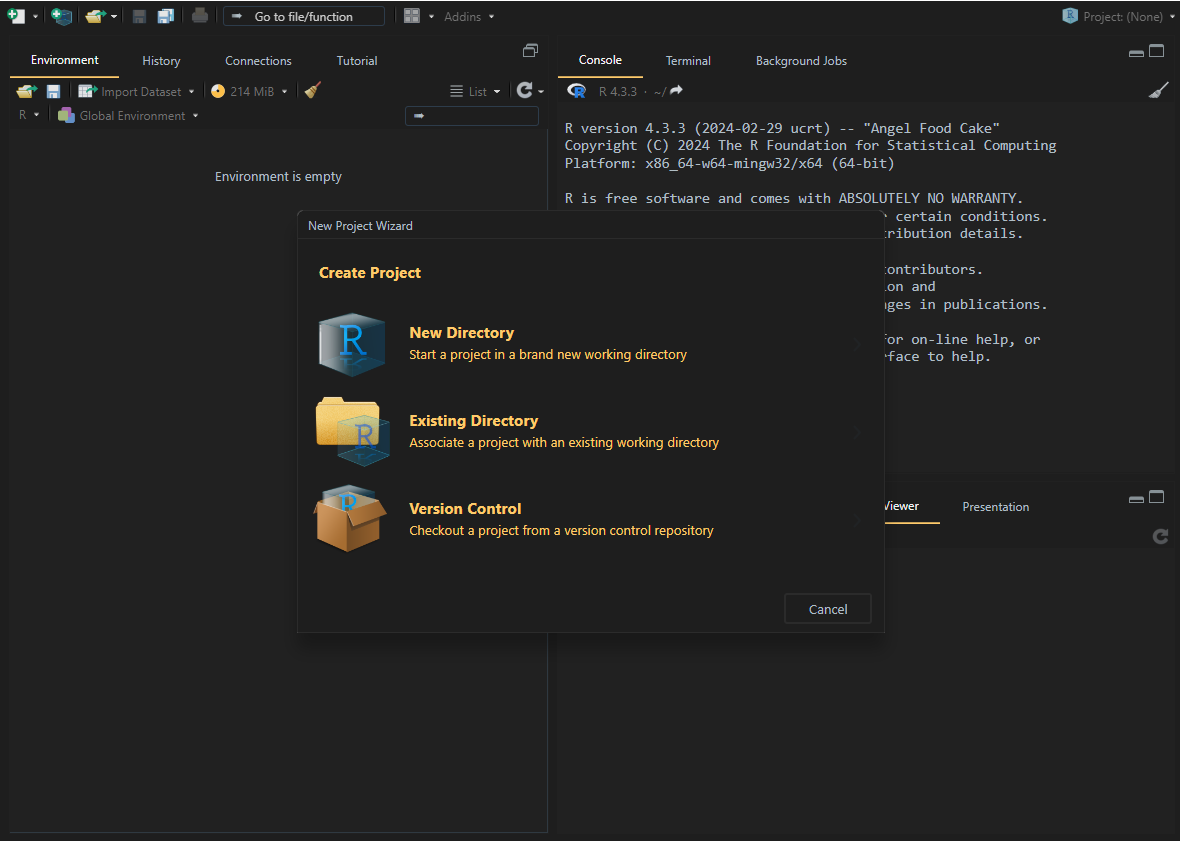Open the Project: (None) menu
The image size is (1180, 841).
1118,17
